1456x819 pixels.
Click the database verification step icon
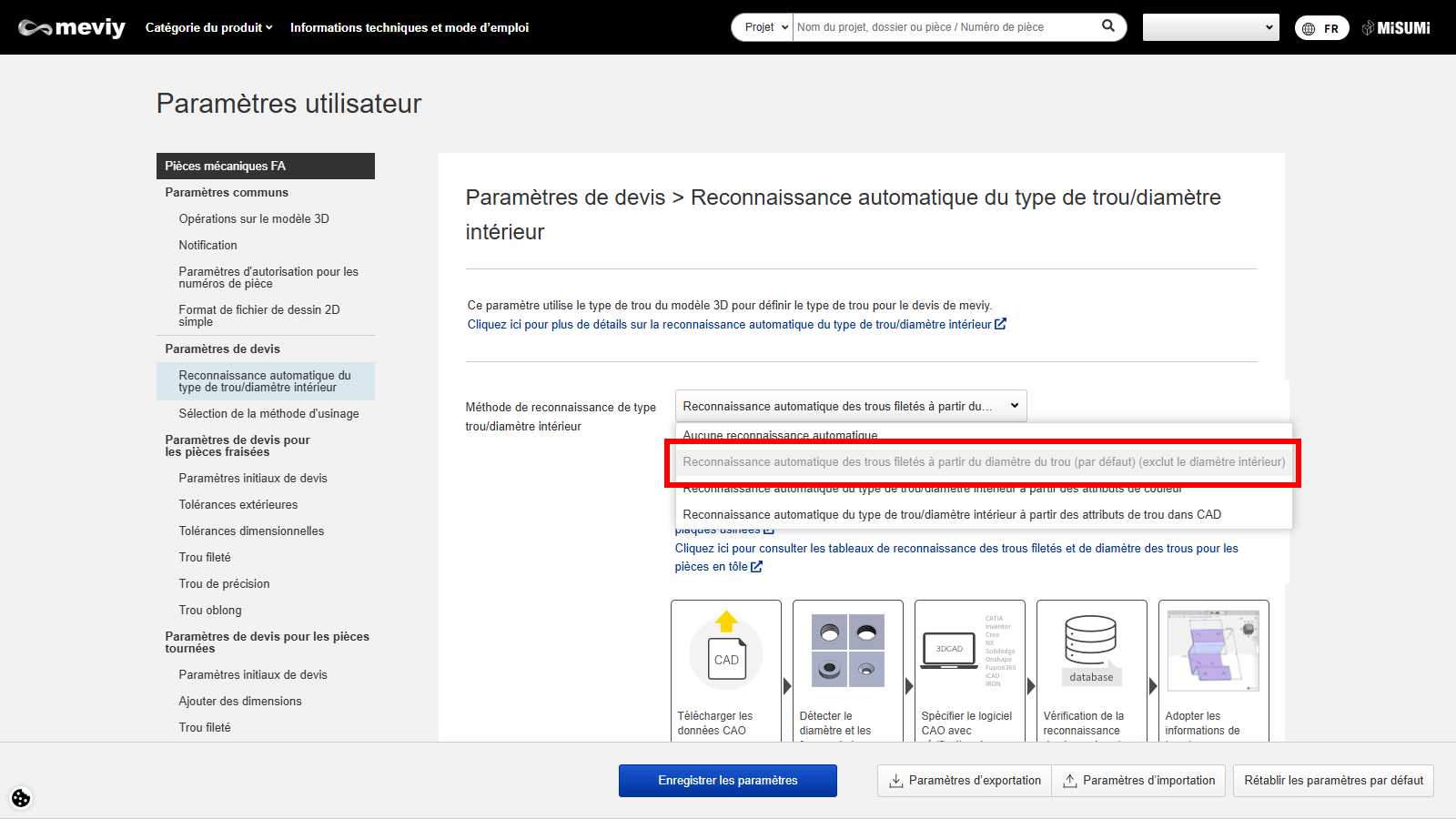(x=1091, y=650)
